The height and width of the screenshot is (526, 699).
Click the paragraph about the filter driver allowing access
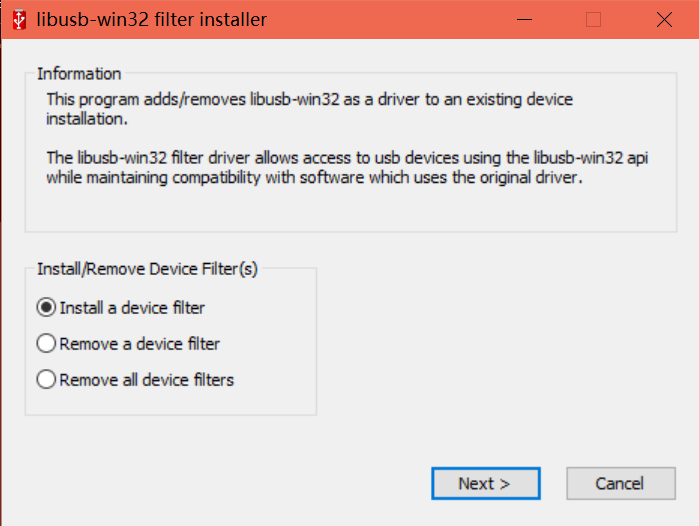[x=355, y=168]
